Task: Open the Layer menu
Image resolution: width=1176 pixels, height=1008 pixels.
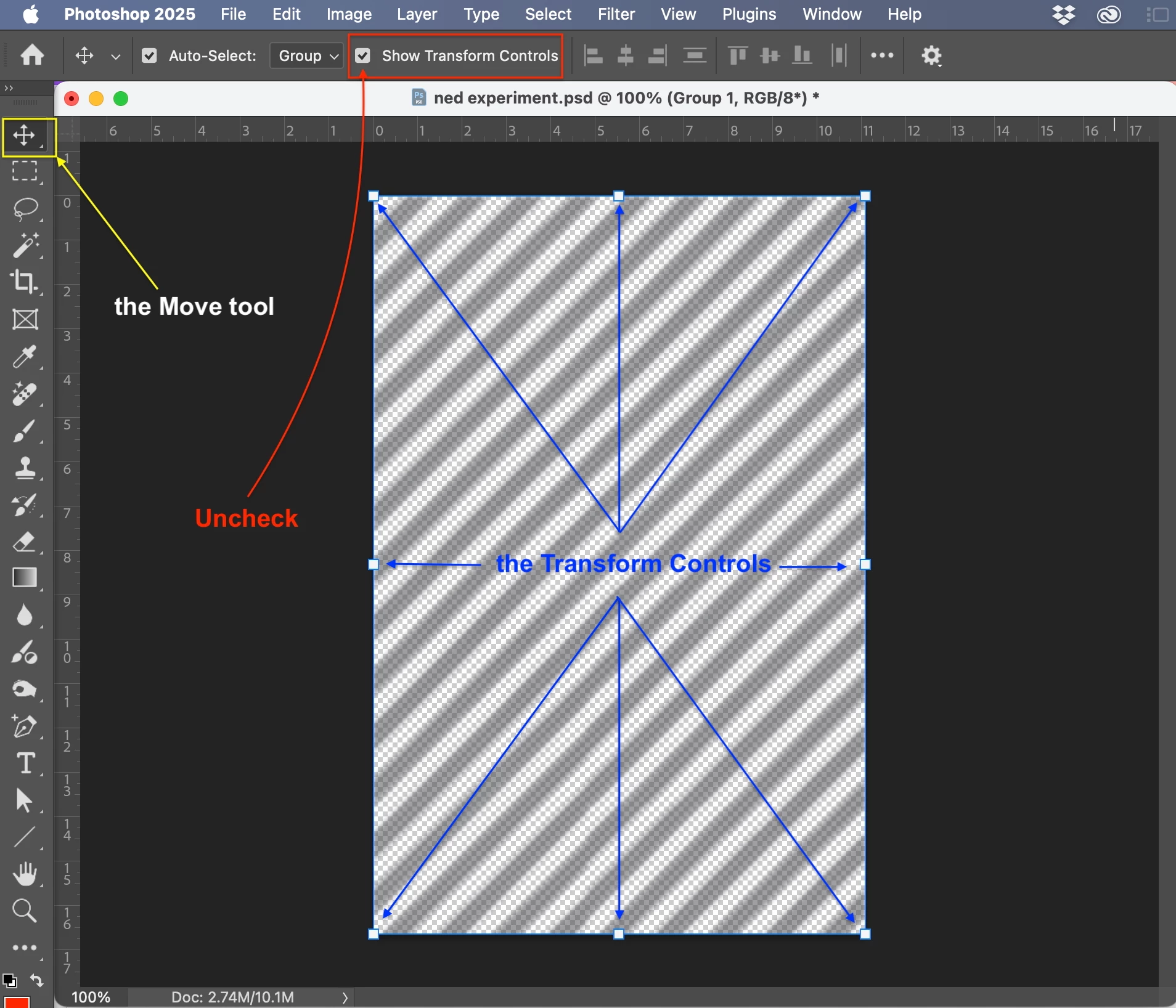Action: click(x=417, y=14)
